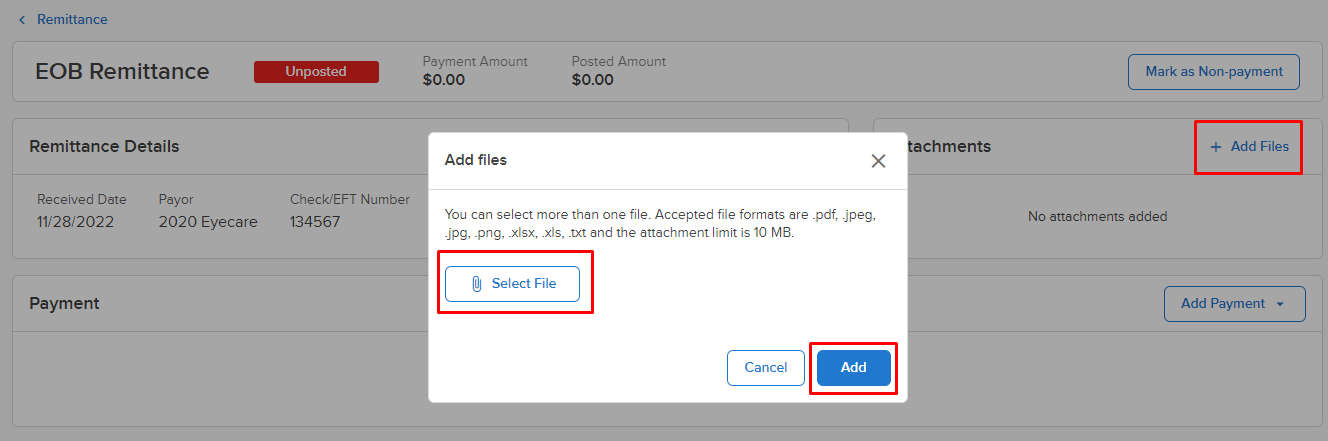Click the accepted file formats description
This screenshot has width=1328, height=441.
coord(662,223)
